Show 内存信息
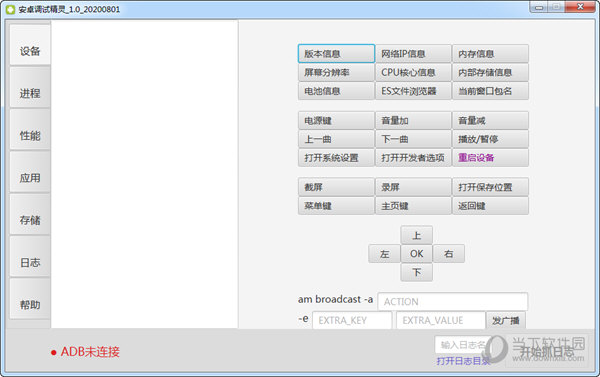This screenshot has height=377, width=600. coord(491,54)
